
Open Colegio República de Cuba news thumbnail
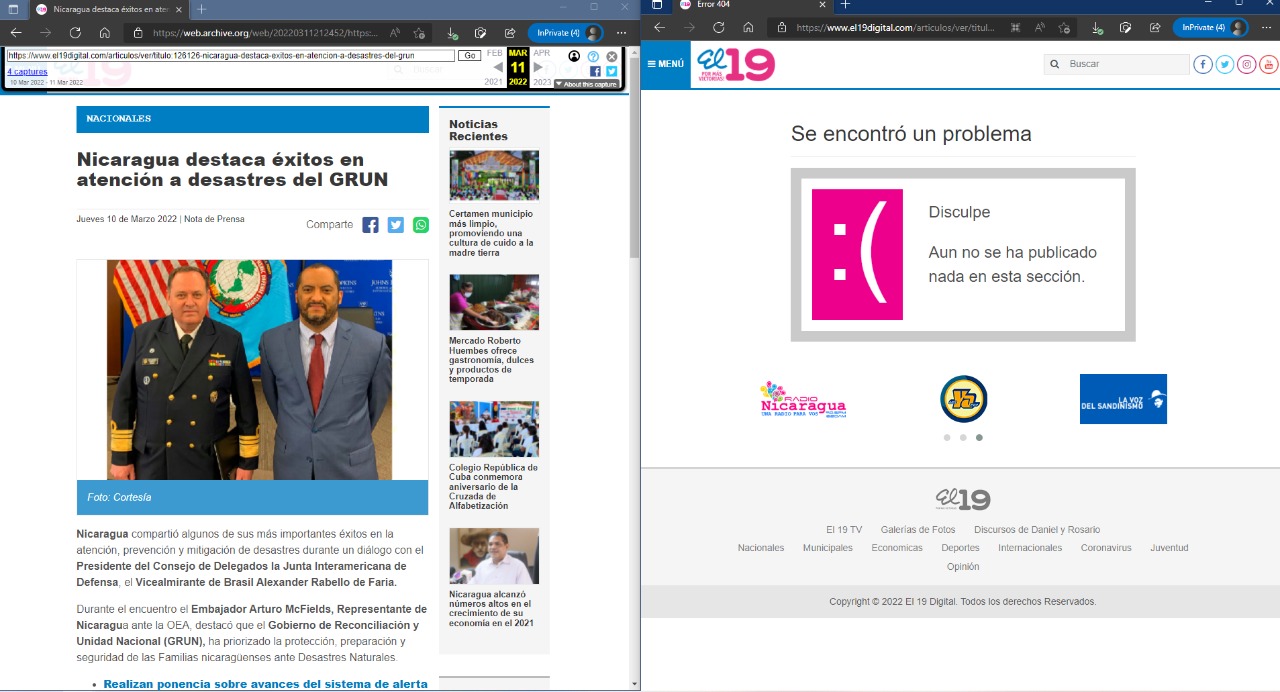494,429
